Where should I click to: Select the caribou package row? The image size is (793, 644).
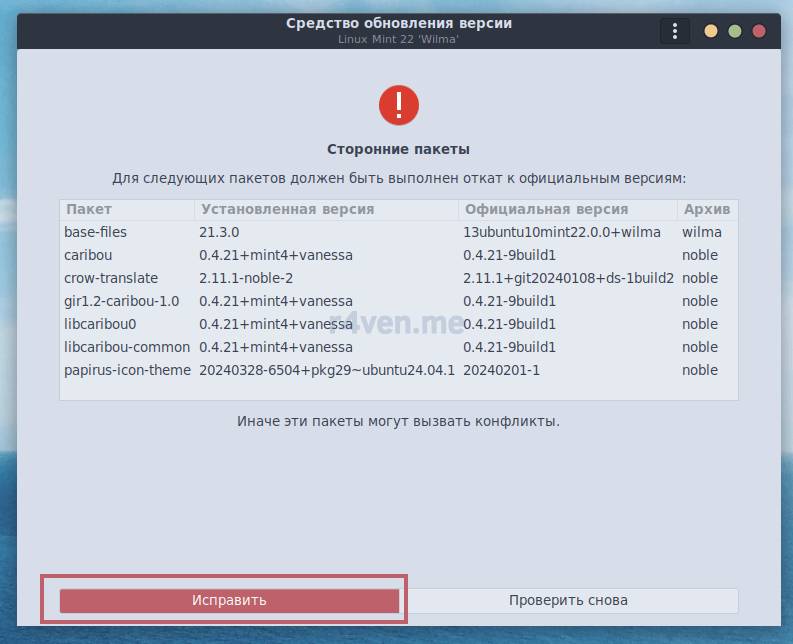88,255
